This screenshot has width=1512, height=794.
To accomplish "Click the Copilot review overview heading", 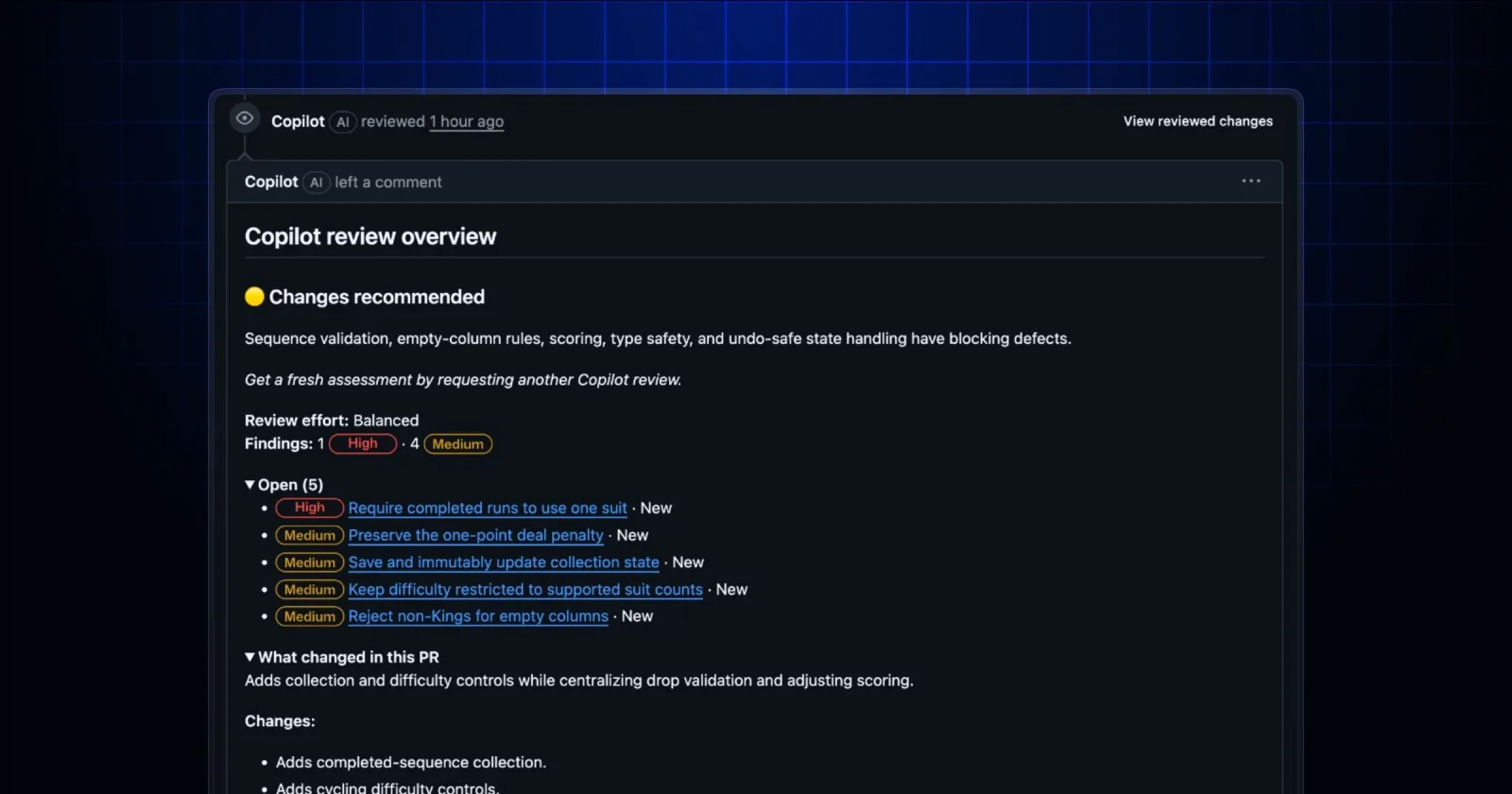I will pos(370,236).
